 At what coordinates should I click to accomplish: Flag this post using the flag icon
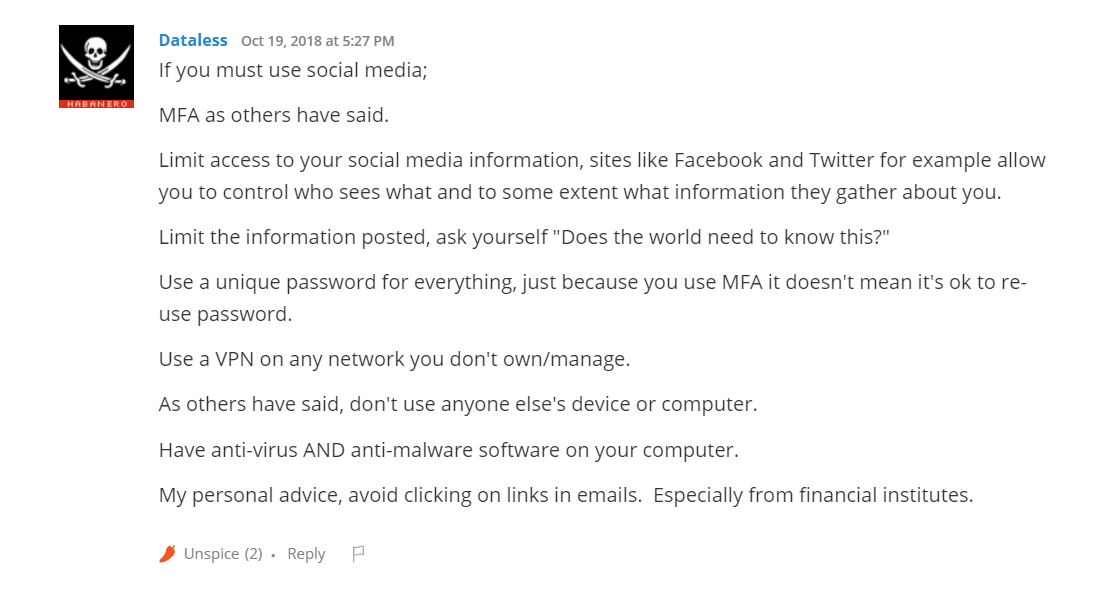tap(358, 554)
